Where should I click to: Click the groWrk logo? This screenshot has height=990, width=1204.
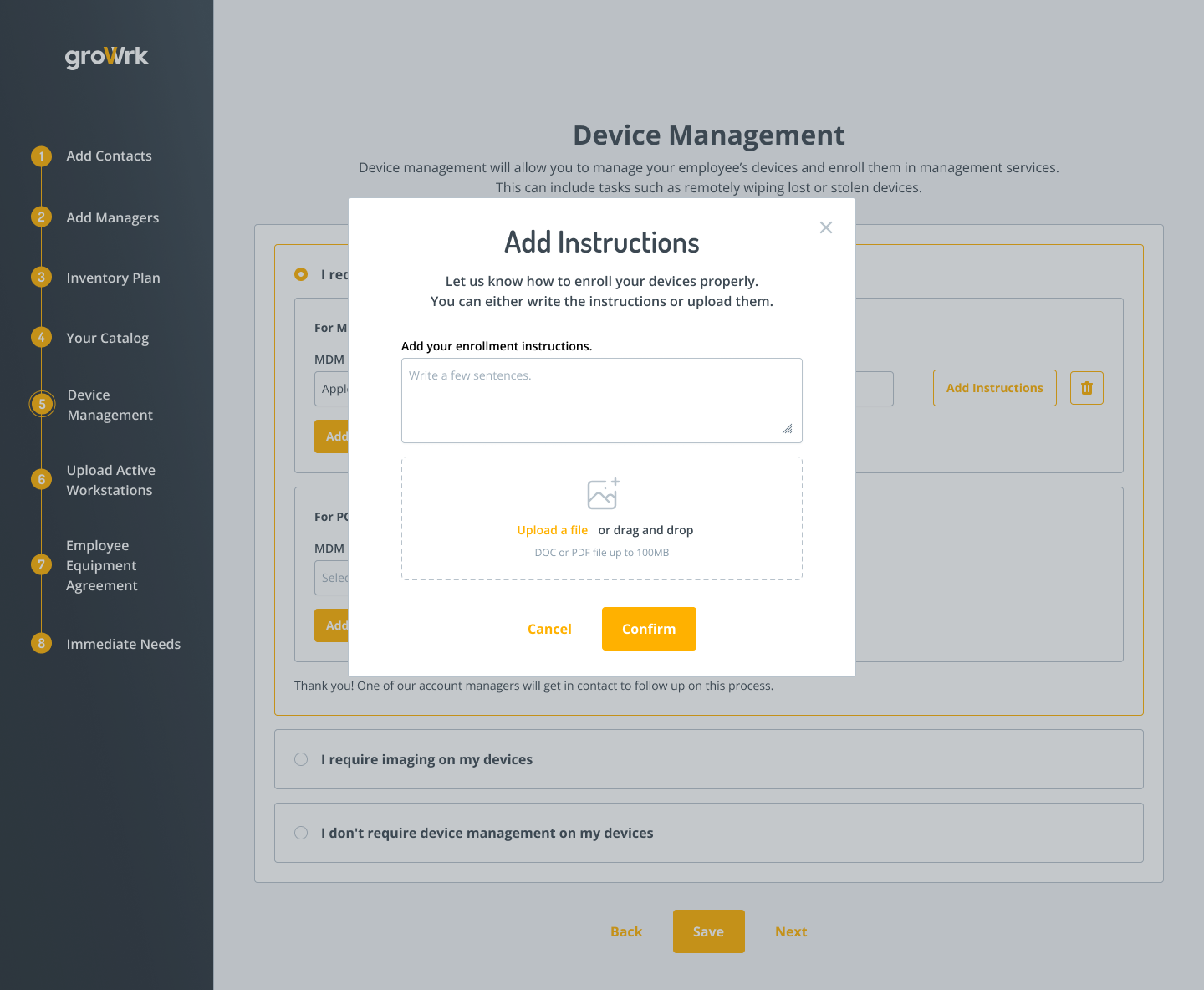pyautogui.click(x=106, y=56)
